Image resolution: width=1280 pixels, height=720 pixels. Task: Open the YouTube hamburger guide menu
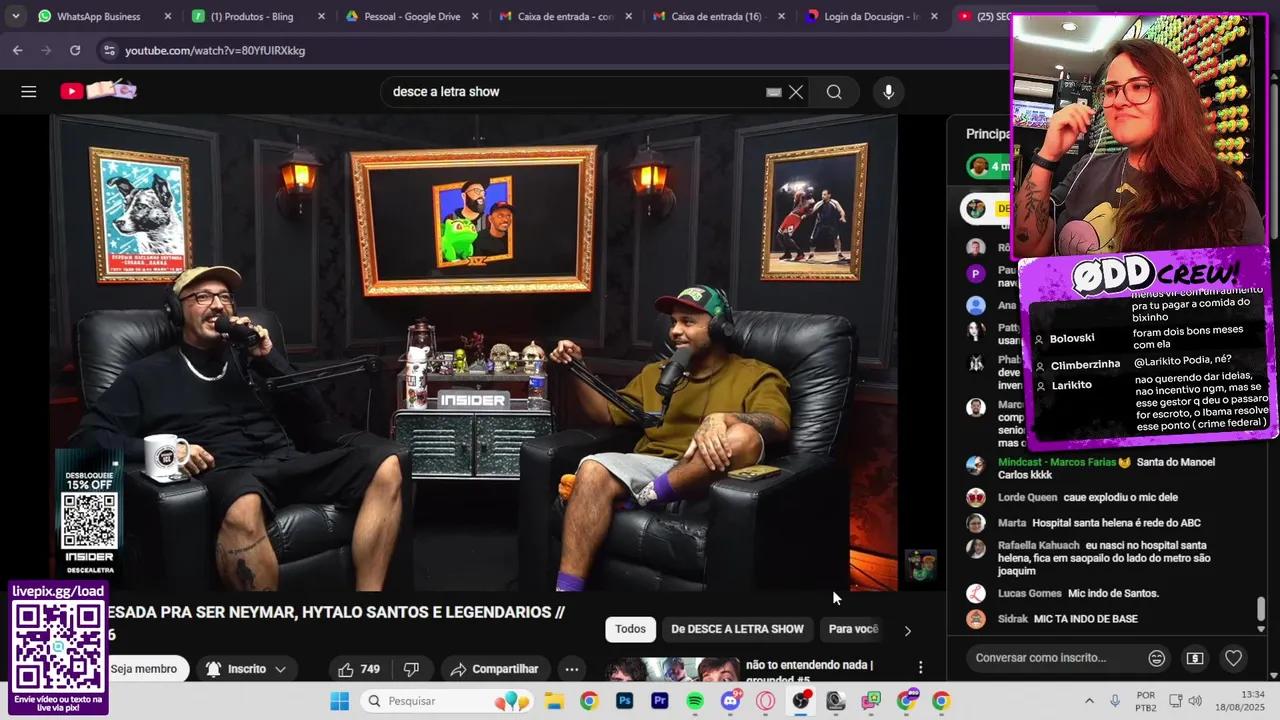point(29,92)
